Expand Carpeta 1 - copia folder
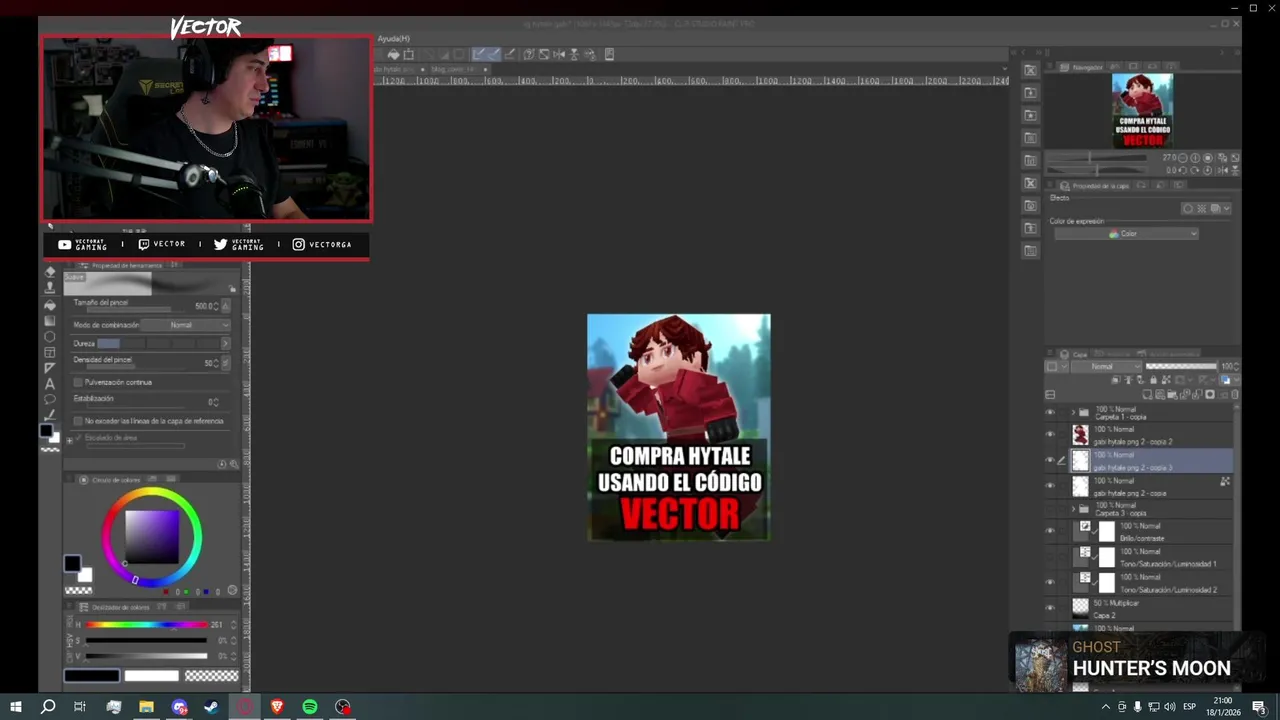Screen dimensions: 1280x720 [1073, 412]
